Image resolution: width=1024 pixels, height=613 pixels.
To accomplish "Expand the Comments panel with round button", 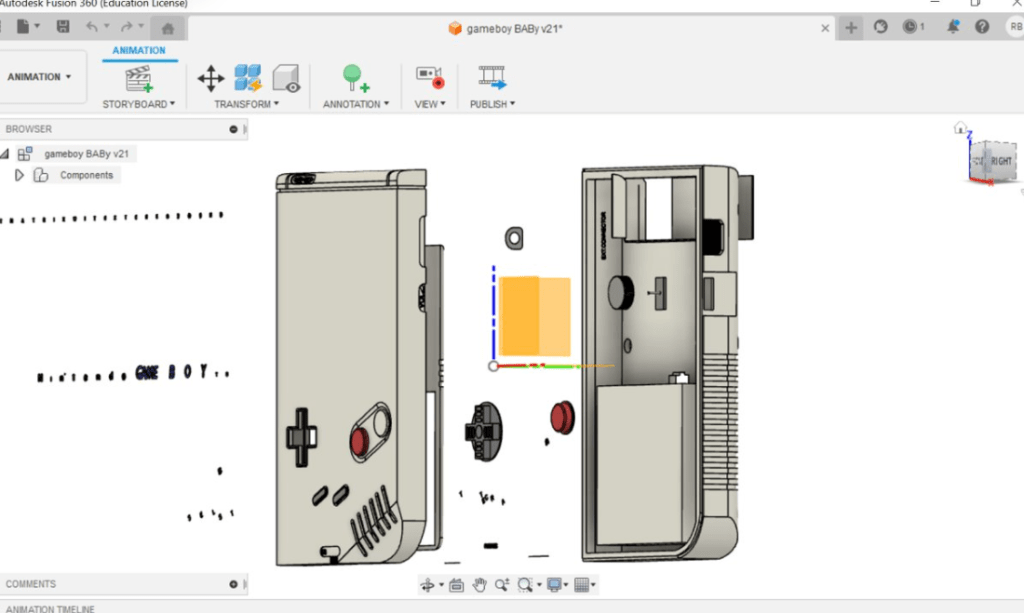I will point(233,584).
